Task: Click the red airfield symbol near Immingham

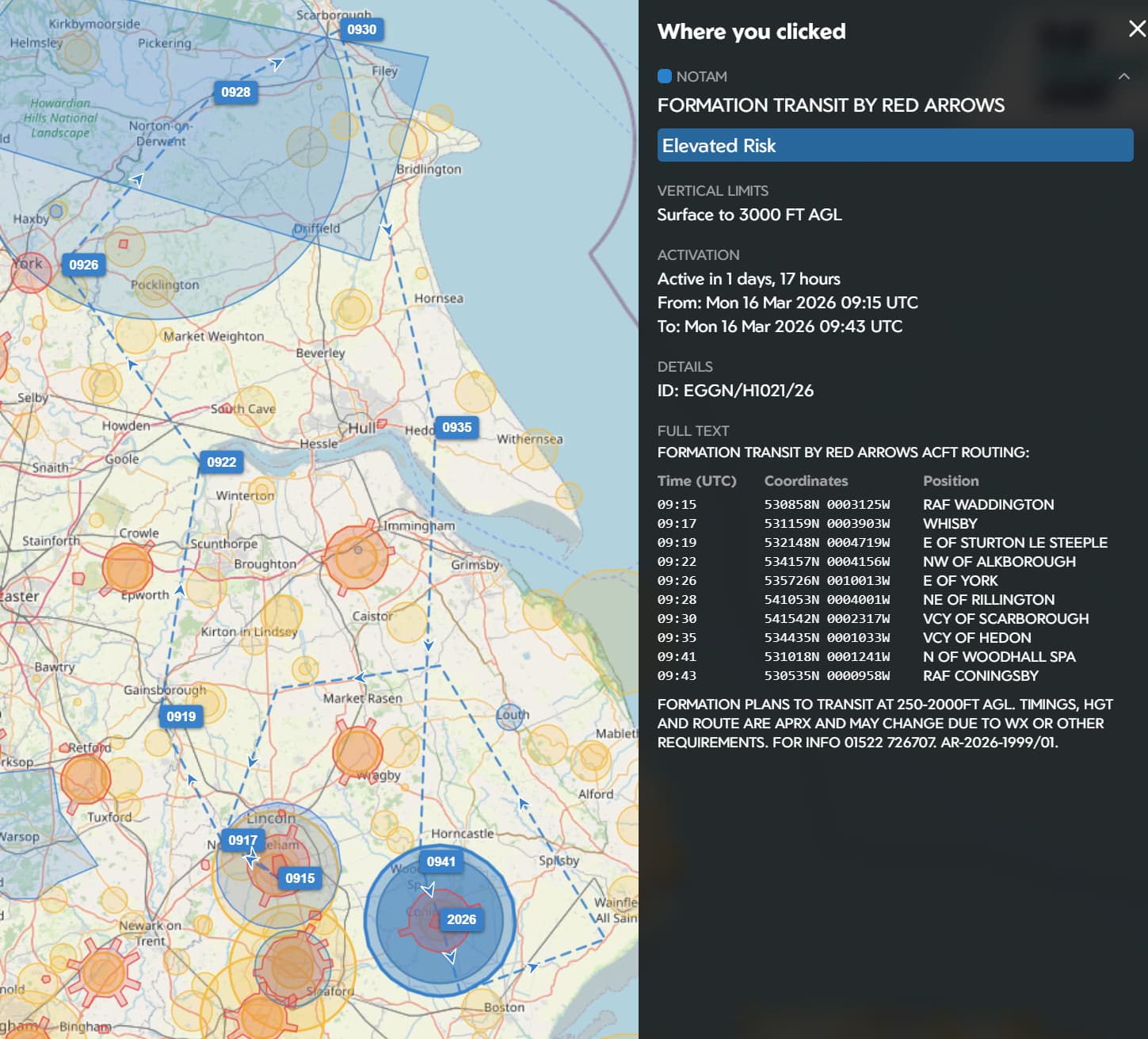Action: (357, 555)
